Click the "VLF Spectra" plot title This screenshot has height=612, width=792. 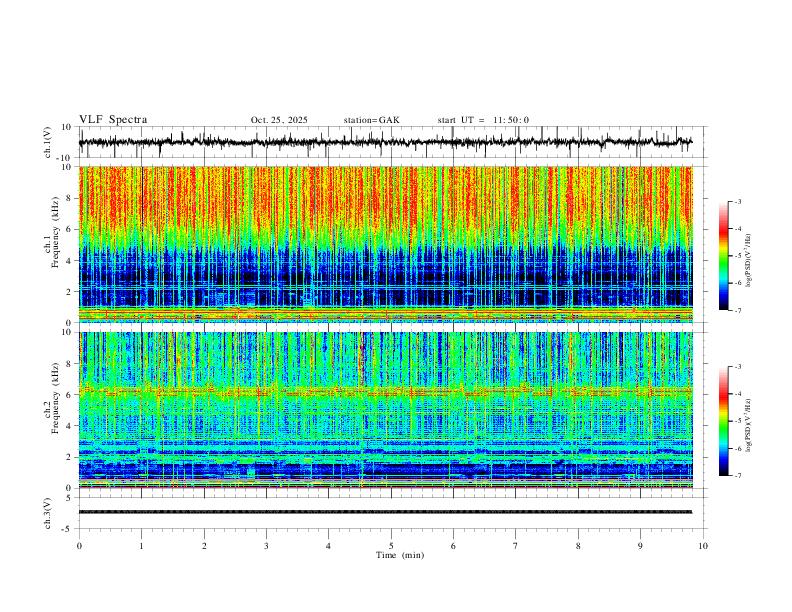click(x=113, y=120)
